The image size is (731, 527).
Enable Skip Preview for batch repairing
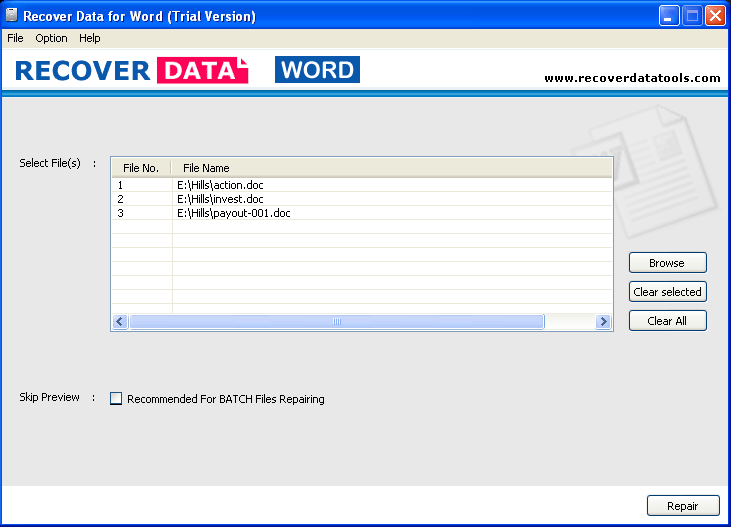(x=116, y=399)
